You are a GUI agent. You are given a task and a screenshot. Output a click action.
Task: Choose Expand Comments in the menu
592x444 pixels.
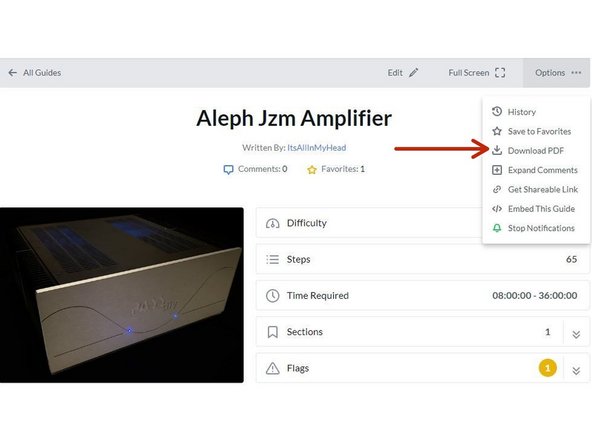tap(535, 170)
